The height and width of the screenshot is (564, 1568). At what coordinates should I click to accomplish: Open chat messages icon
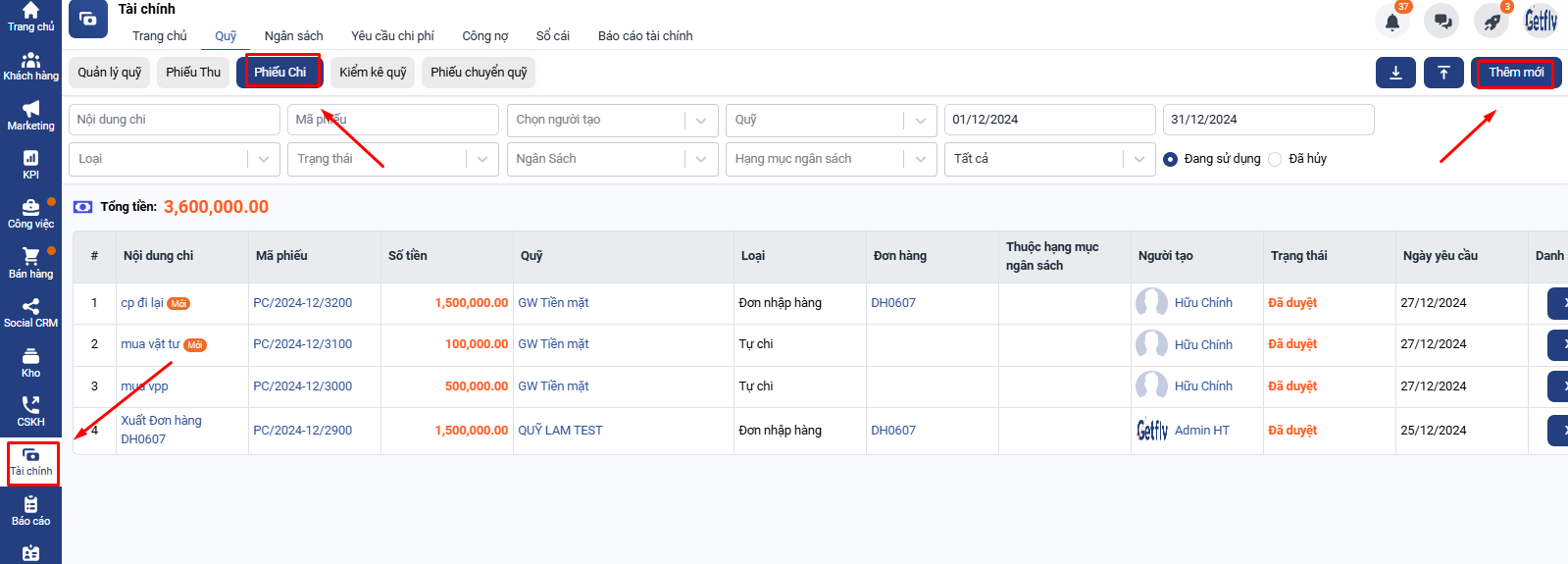tap(1442, 21)
